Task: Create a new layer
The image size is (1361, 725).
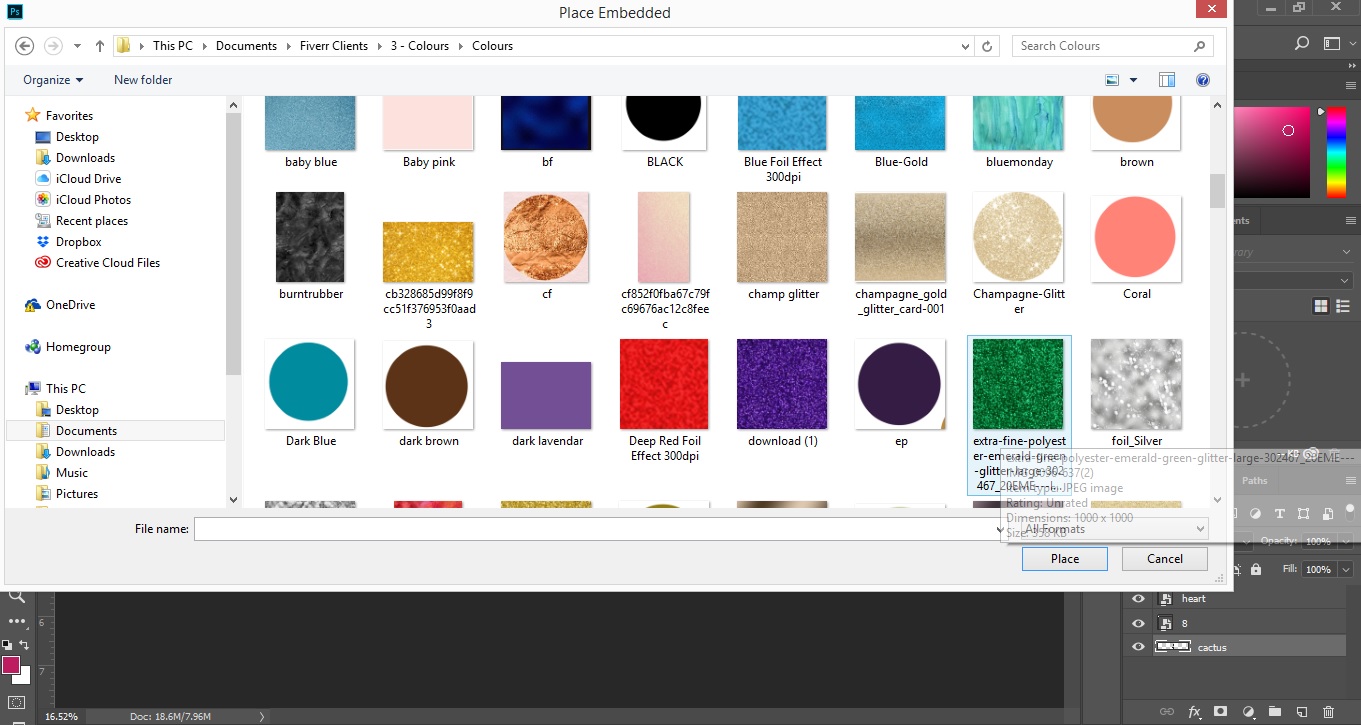Action: pos(1301,712)
